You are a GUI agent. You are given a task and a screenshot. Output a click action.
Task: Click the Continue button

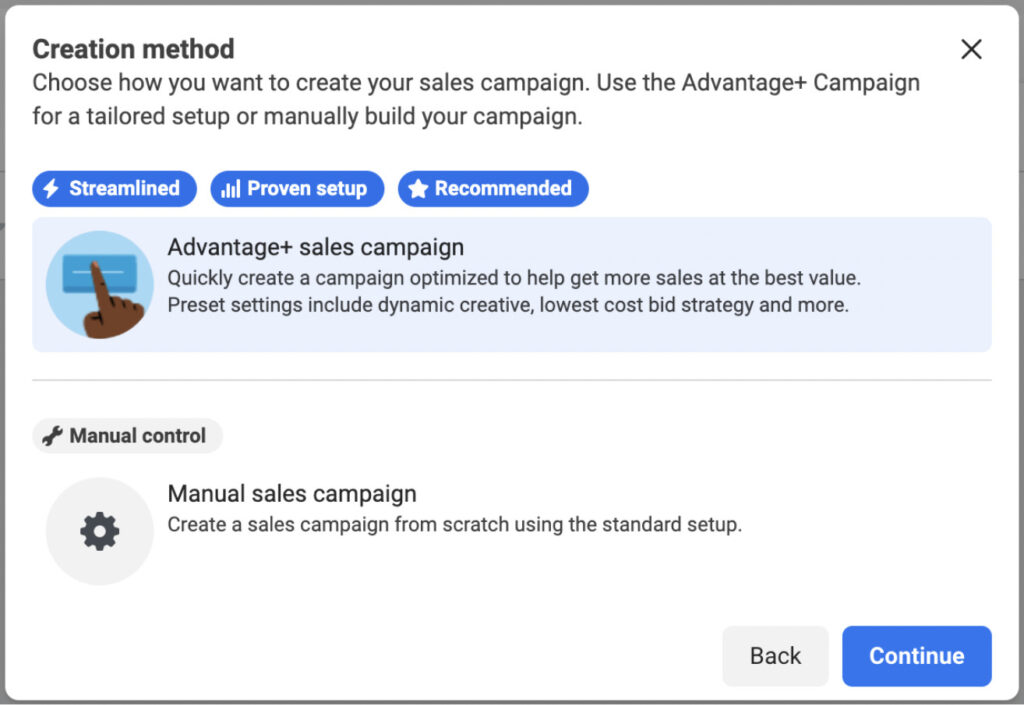pos(916,656)
